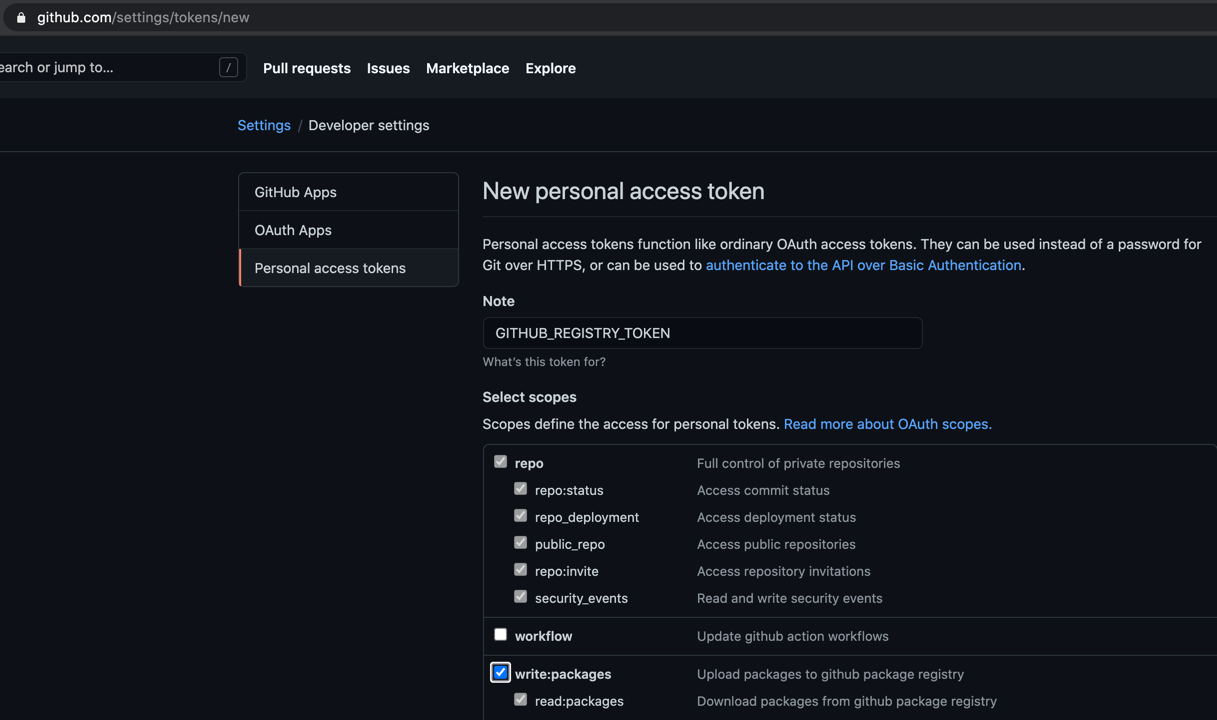Open Issues in top navigation
The image size is (1217, 720).
388,68
